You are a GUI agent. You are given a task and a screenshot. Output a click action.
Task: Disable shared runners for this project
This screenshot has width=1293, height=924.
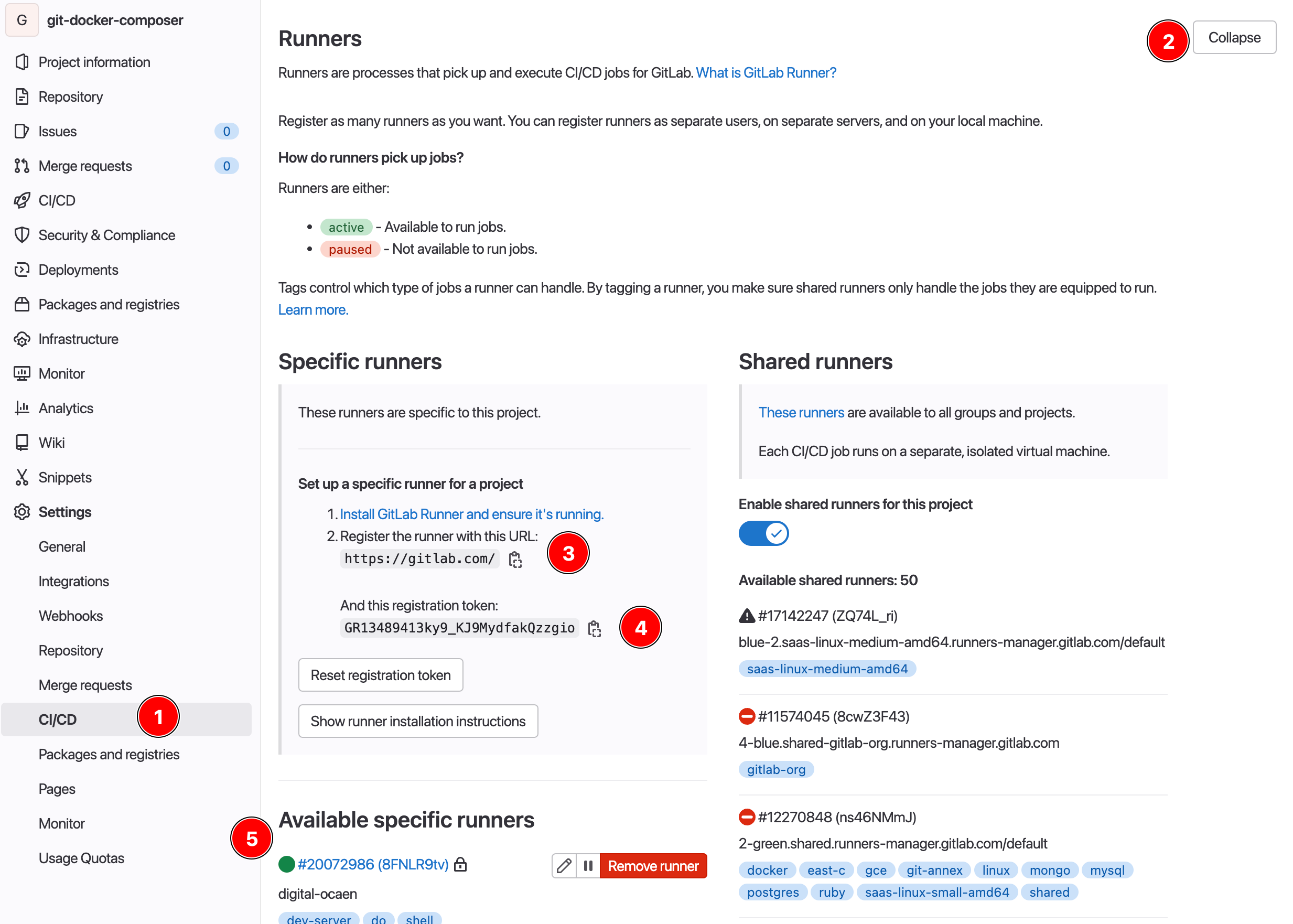pos(763,533)
